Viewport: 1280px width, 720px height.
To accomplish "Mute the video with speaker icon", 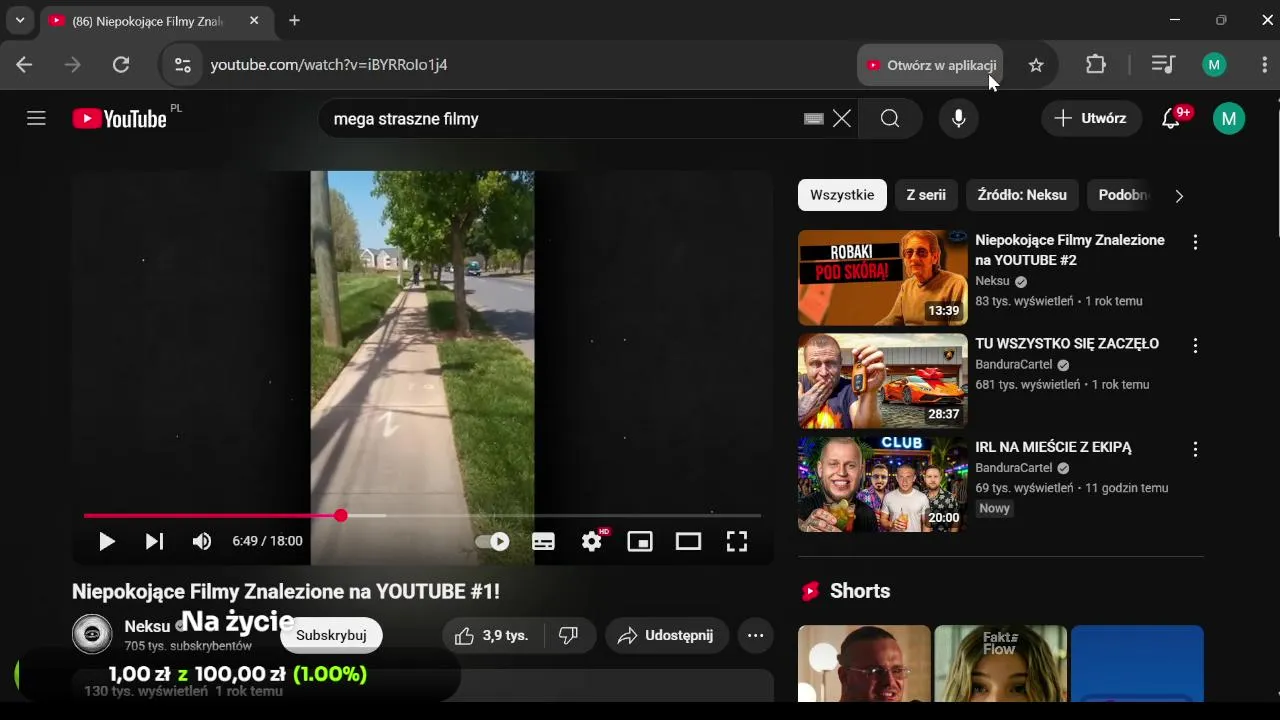I will (x=202, y=541).
